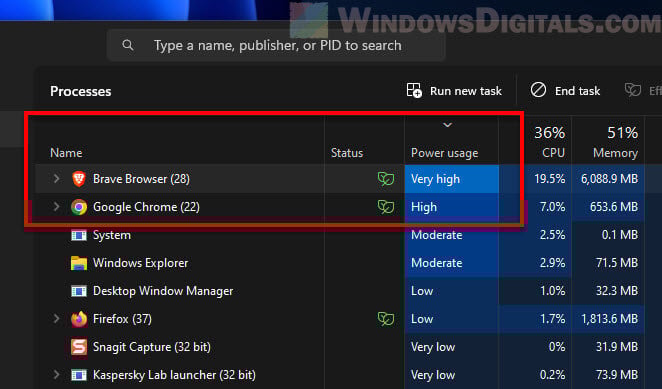Viewport: 662px width, 389px height.
Task: Click the search magnifier icon
Action: [128, 45]
